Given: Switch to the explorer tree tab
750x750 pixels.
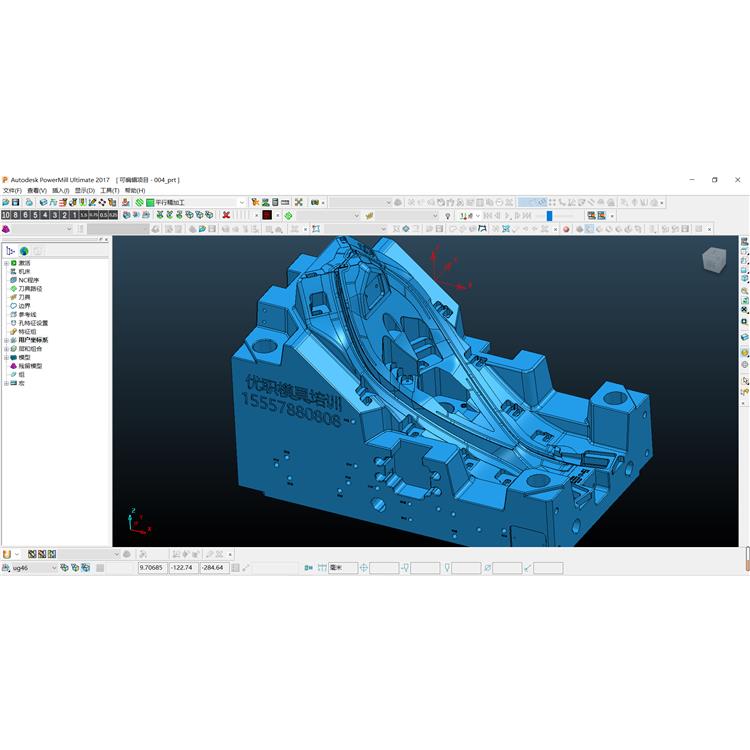Looking at the screenshot, I should tap(10, 251).
